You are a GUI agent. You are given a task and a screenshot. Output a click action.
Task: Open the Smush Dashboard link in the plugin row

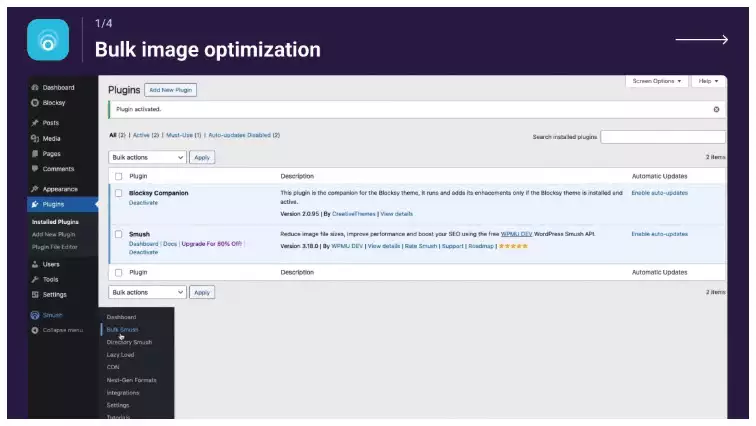[143, 244]
